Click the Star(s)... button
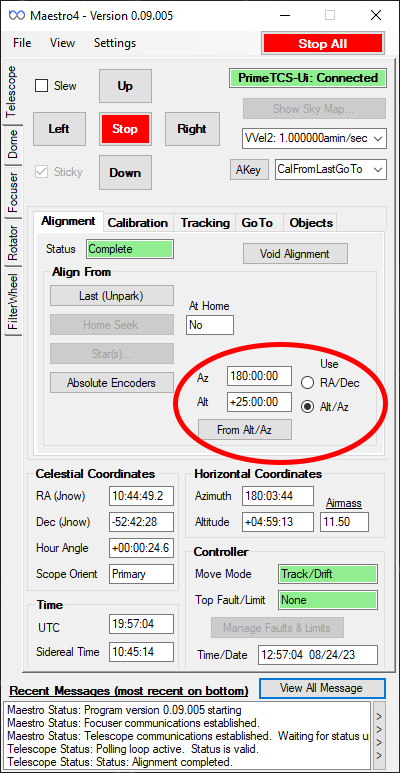400x773 pixels. pos(112,353)
